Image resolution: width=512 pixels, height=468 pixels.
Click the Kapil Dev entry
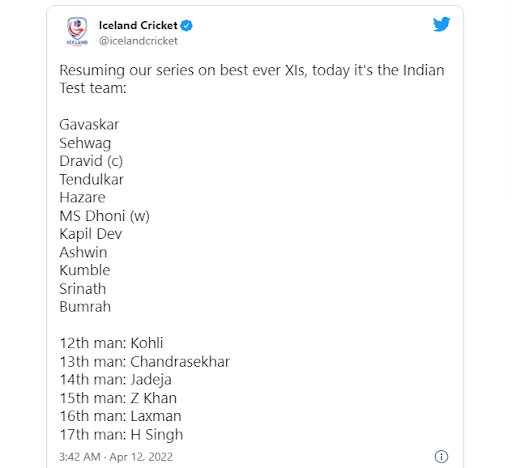click(91, 234)
